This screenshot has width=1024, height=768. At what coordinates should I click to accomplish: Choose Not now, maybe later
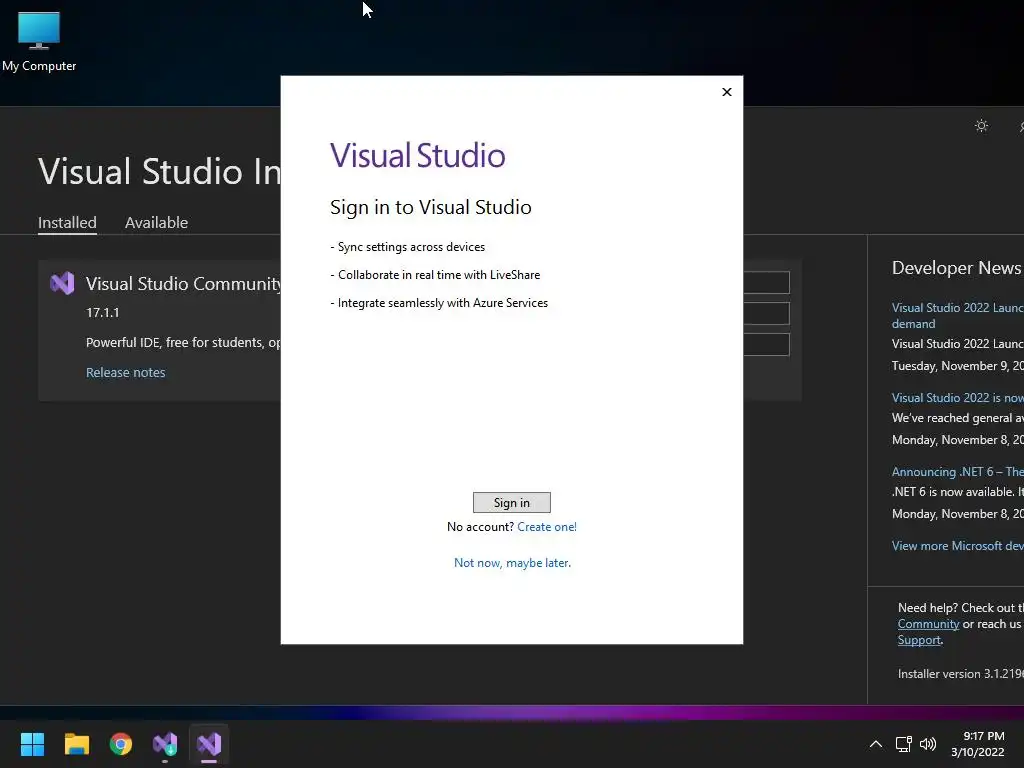[x=512, y=563]
